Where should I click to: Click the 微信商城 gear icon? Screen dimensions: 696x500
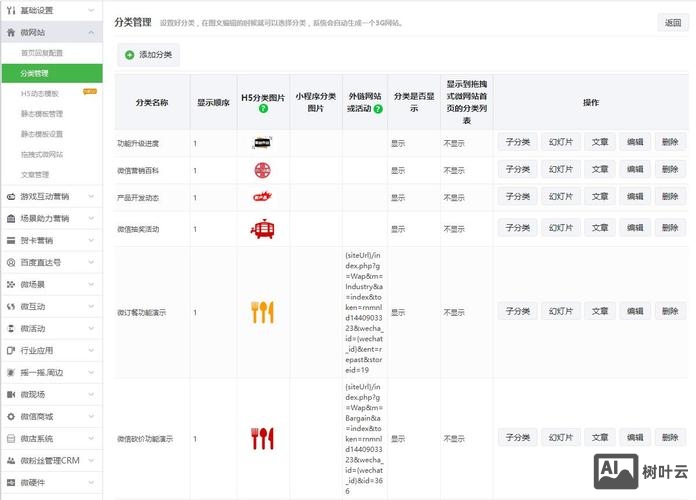pos(11,417)
